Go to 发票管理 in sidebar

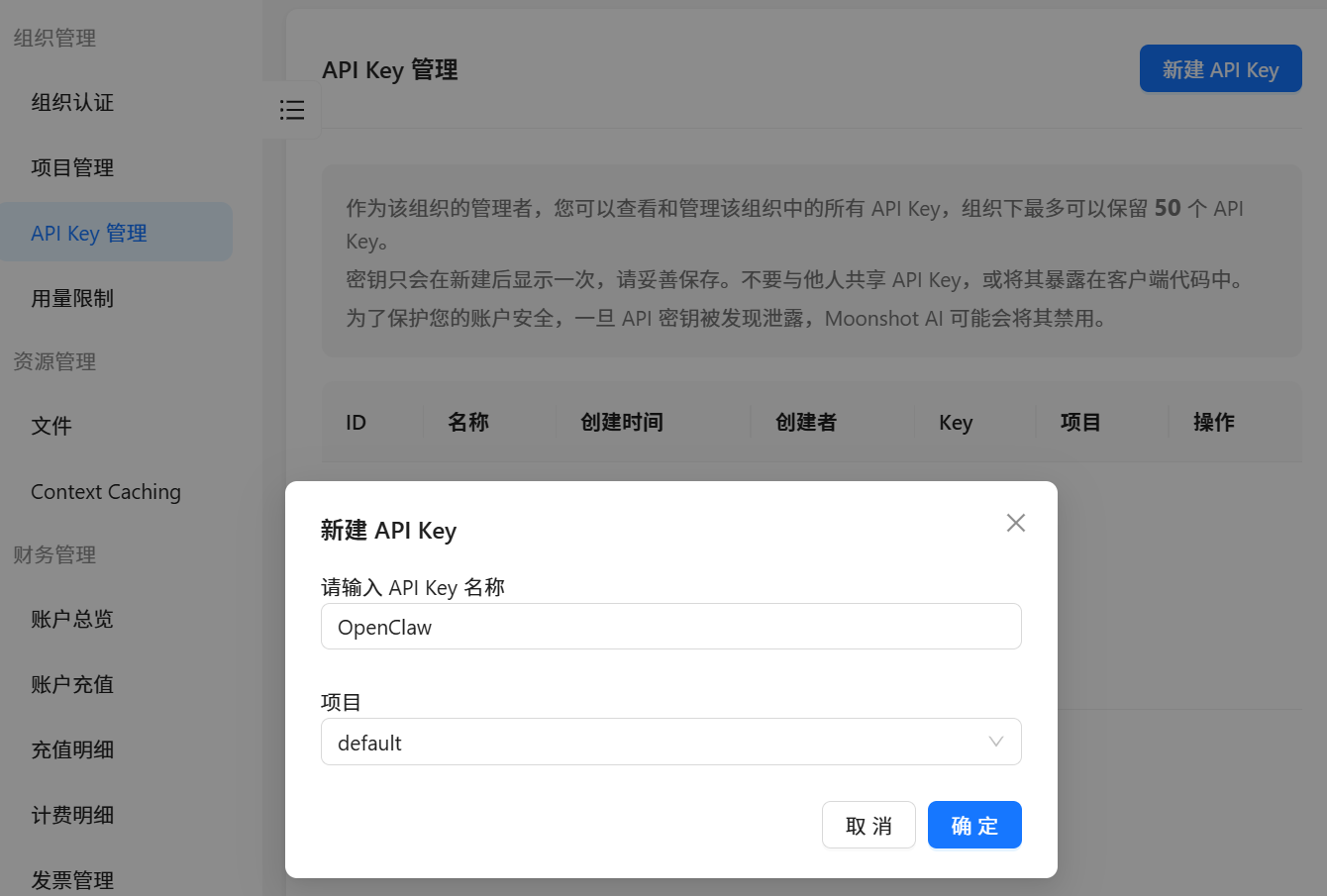pyautogui.click(x=72, y=880)
